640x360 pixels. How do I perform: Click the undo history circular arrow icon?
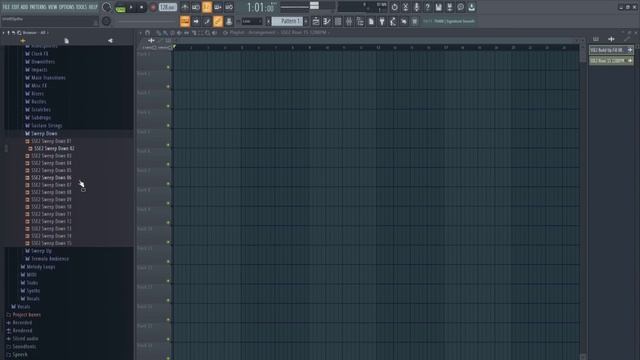point(394,7)
